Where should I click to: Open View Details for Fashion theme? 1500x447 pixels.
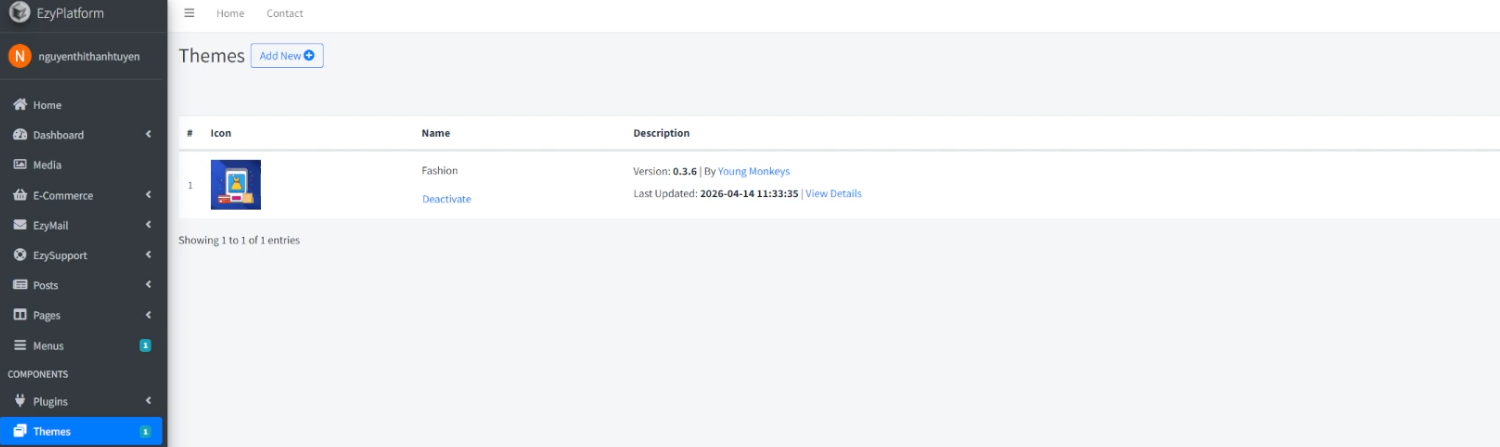[833, 193]
